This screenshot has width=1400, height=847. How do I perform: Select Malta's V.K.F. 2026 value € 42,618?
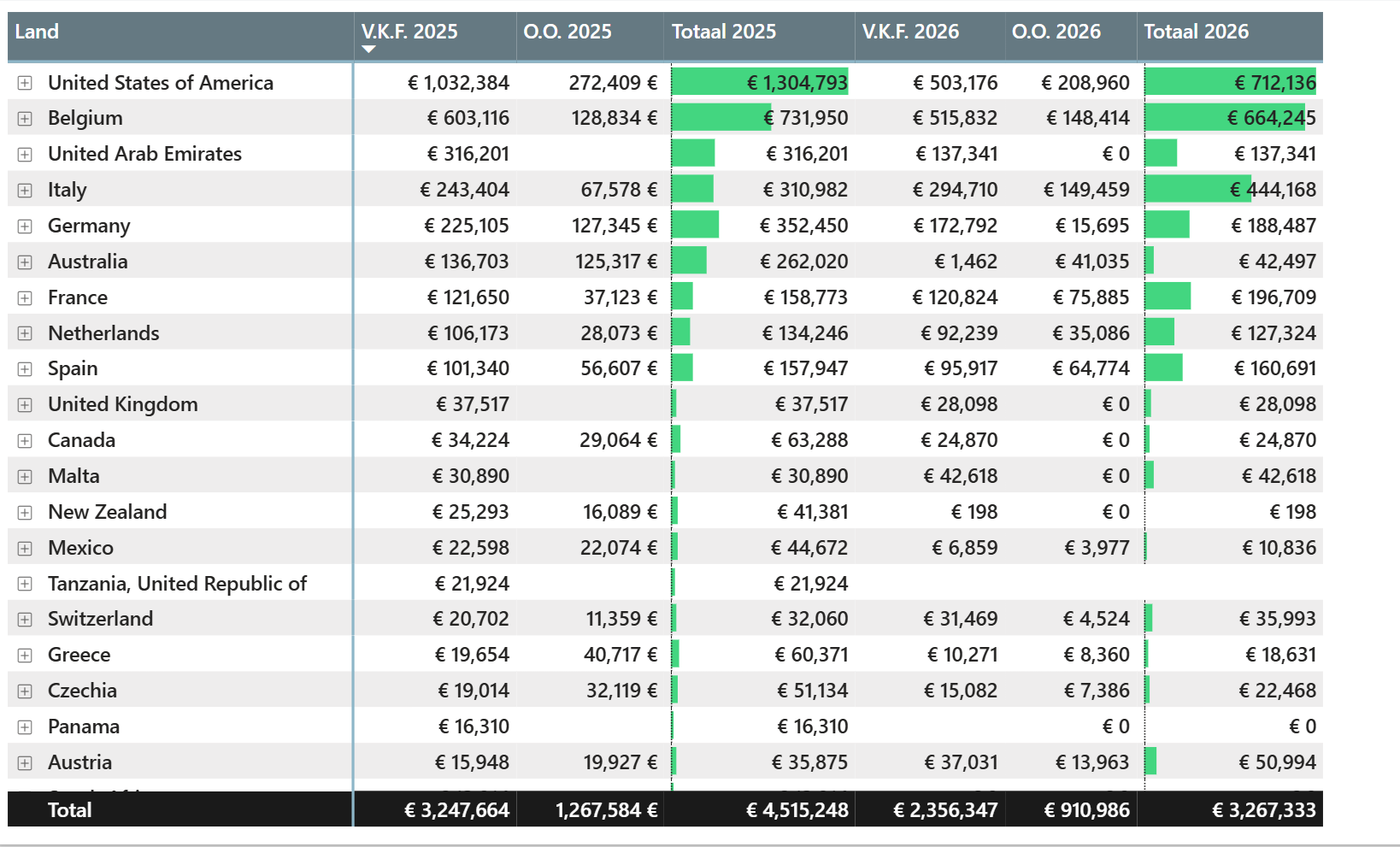[961, 476]
